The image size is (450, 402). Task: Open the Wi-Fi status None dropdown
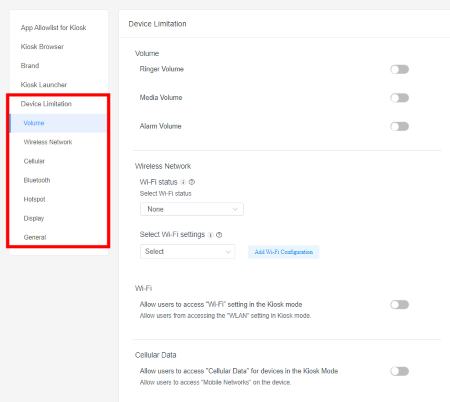192,209
